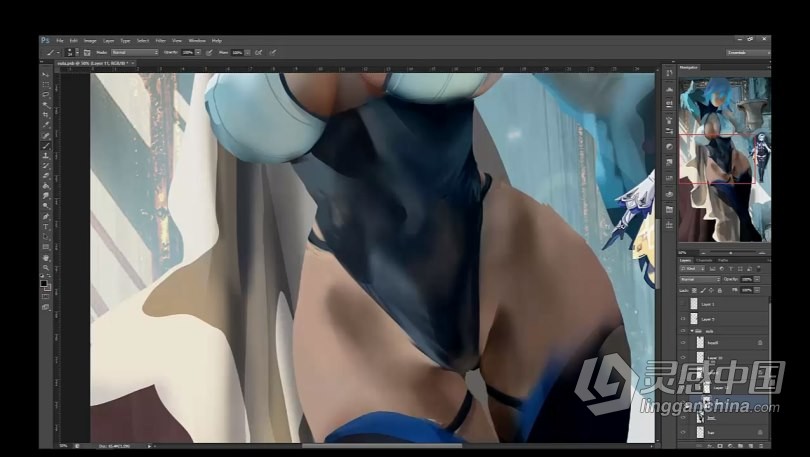This screenshot has height=457, width=810.
Task: Select the Crop tool
Action: (45, 115)
